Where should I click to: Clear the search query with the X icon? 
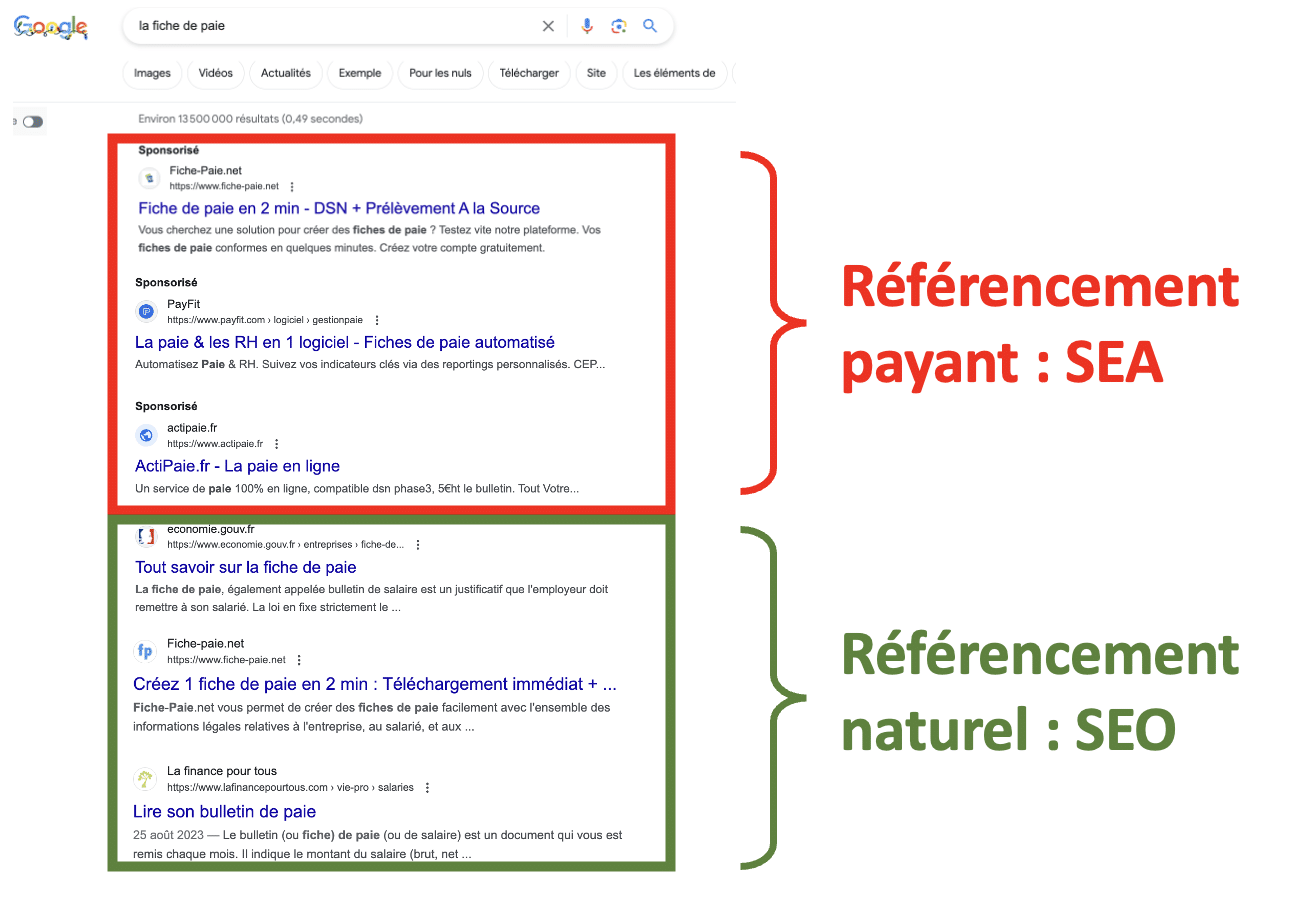(x=548, y=26)
